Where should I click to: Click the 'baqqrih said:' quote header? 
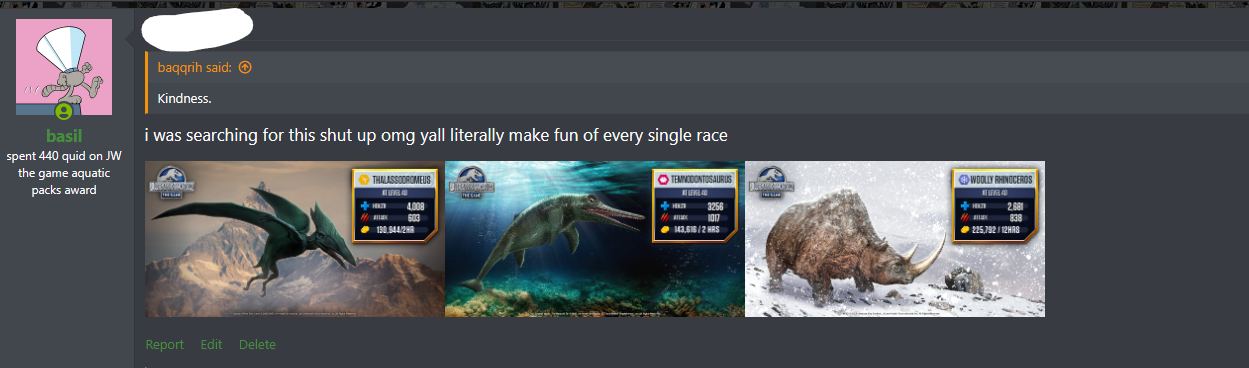(195, 68)
